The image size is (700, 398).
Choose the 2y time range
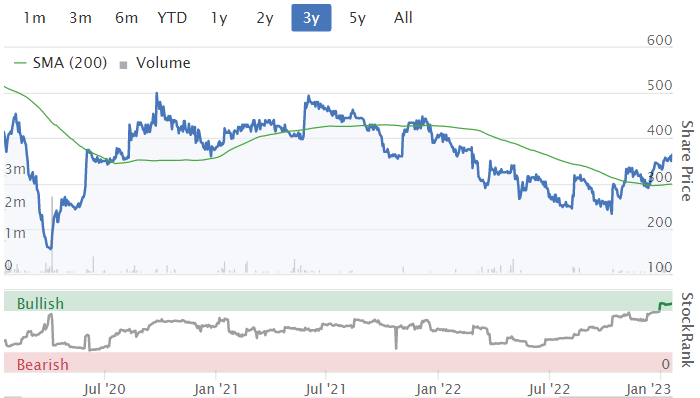(x=265, y=18)
